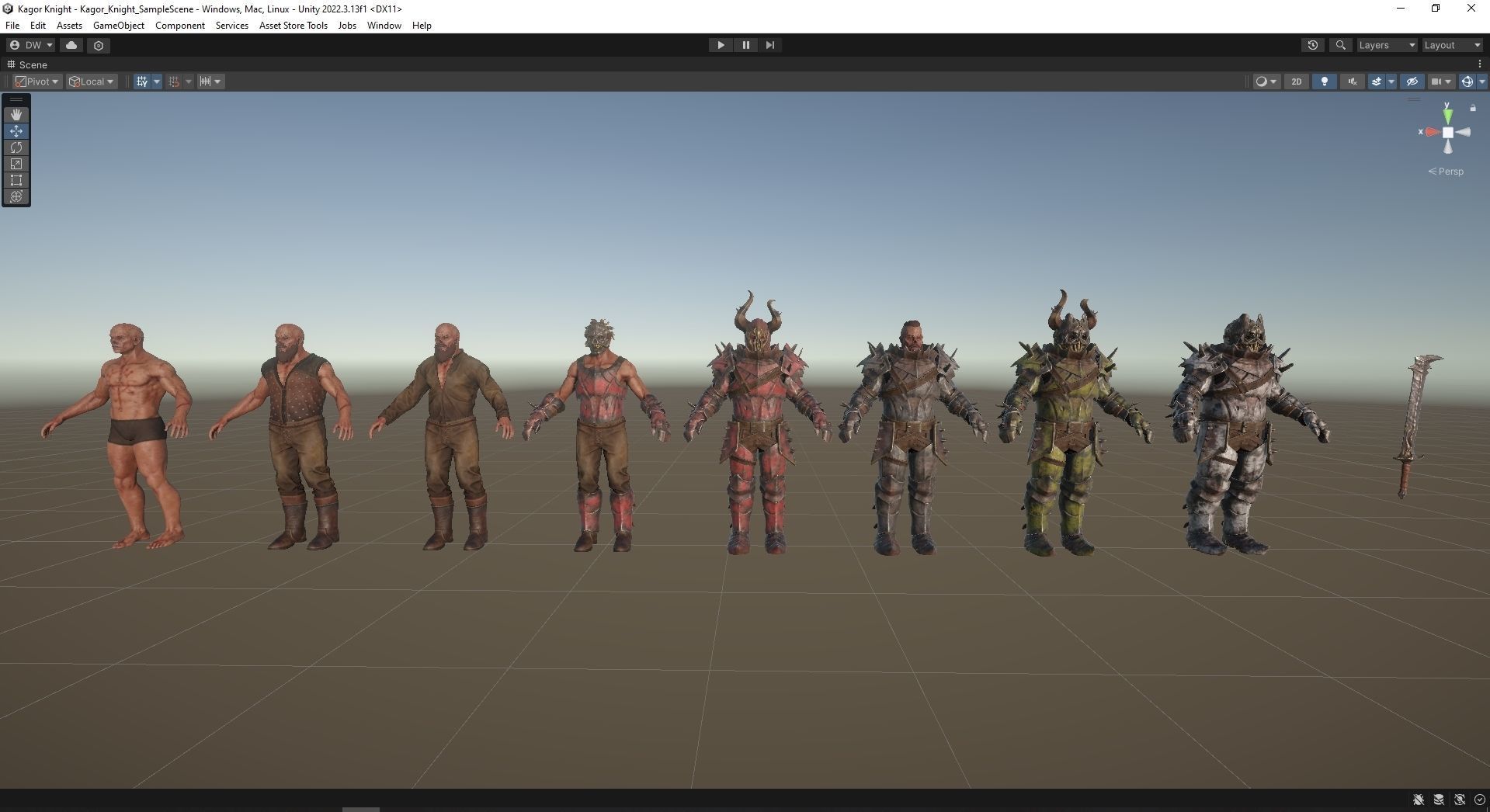The height and width of the screenshot is (812, 1490).
Task: Toggle the scene gizmo rotation lock
Action: coord(1473,108)
